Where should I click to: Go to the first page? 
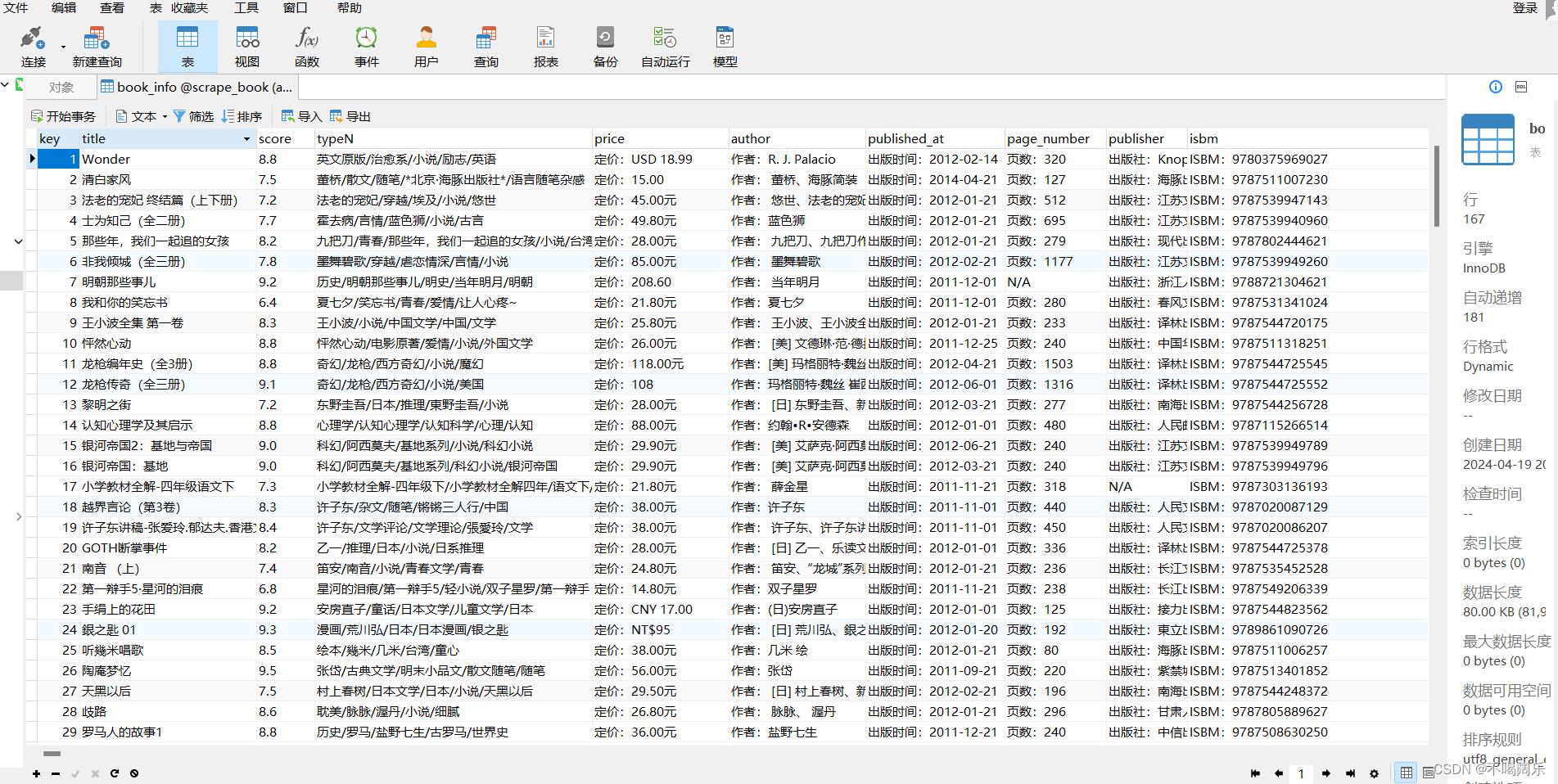point(1255,773)
